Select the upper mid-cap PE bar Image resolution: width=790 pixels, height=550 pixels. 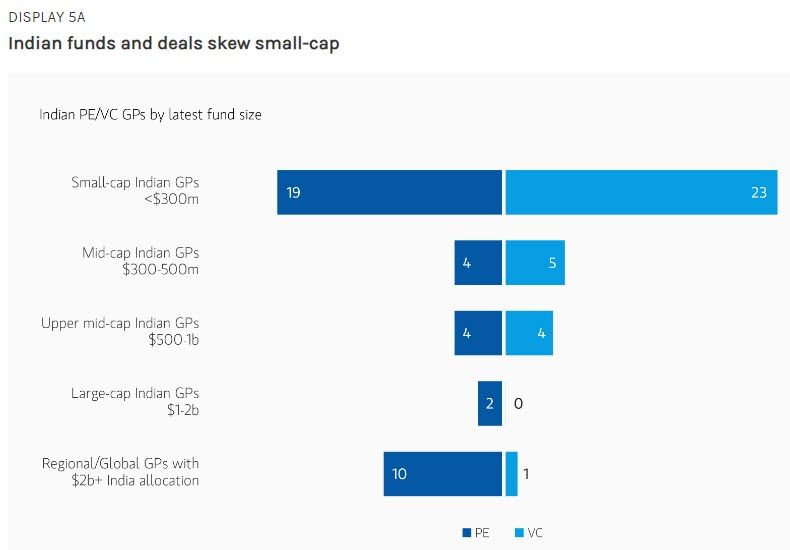(478, 333)
